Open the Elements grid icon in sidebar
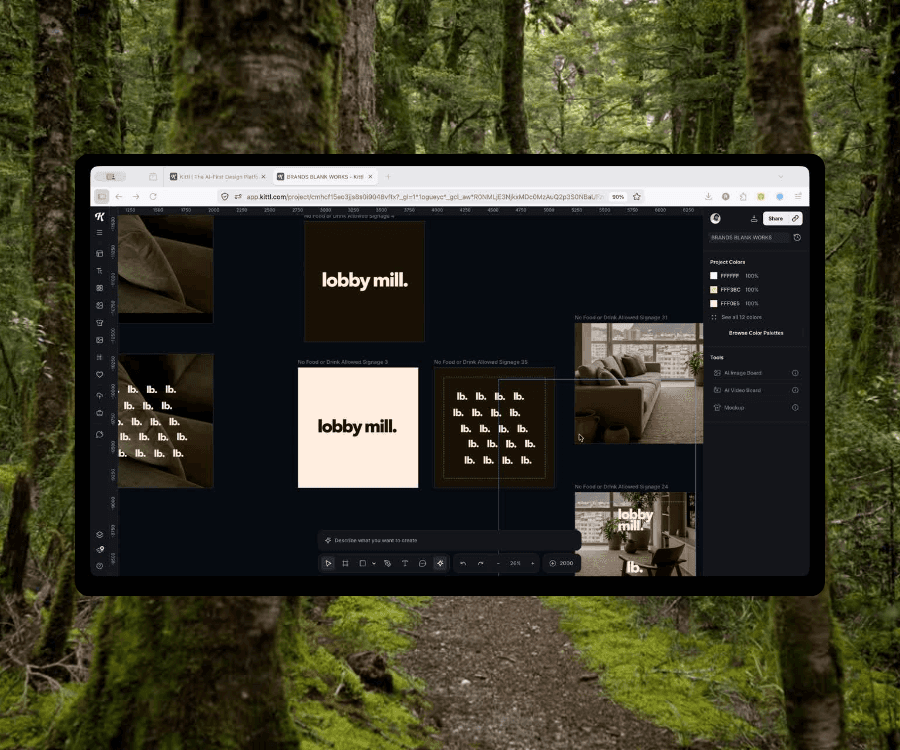Viewport: 900px width, 750px height. click(99, 288)
